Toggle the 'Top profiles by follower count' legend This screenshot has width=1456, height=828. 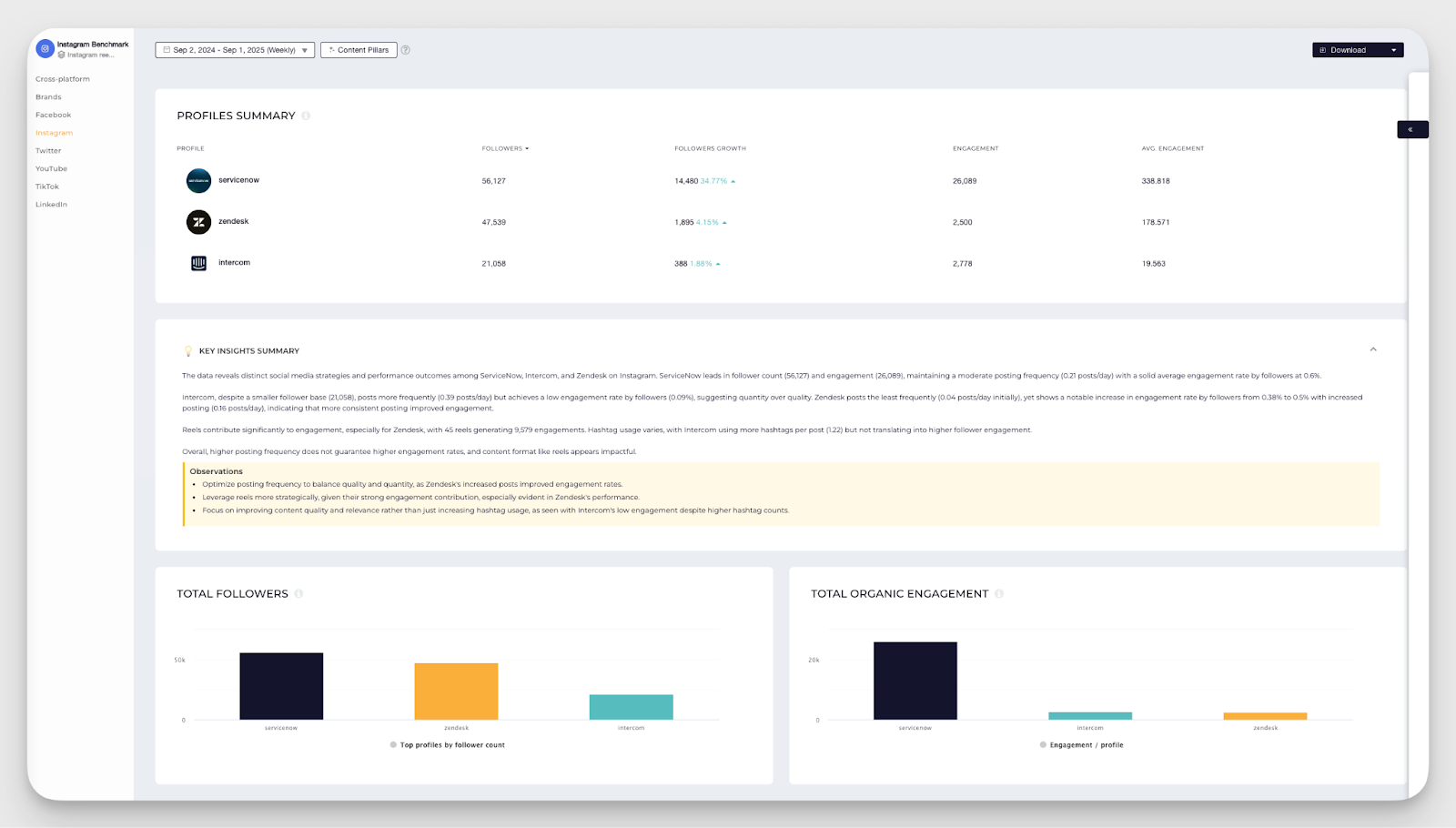point(447,745)
